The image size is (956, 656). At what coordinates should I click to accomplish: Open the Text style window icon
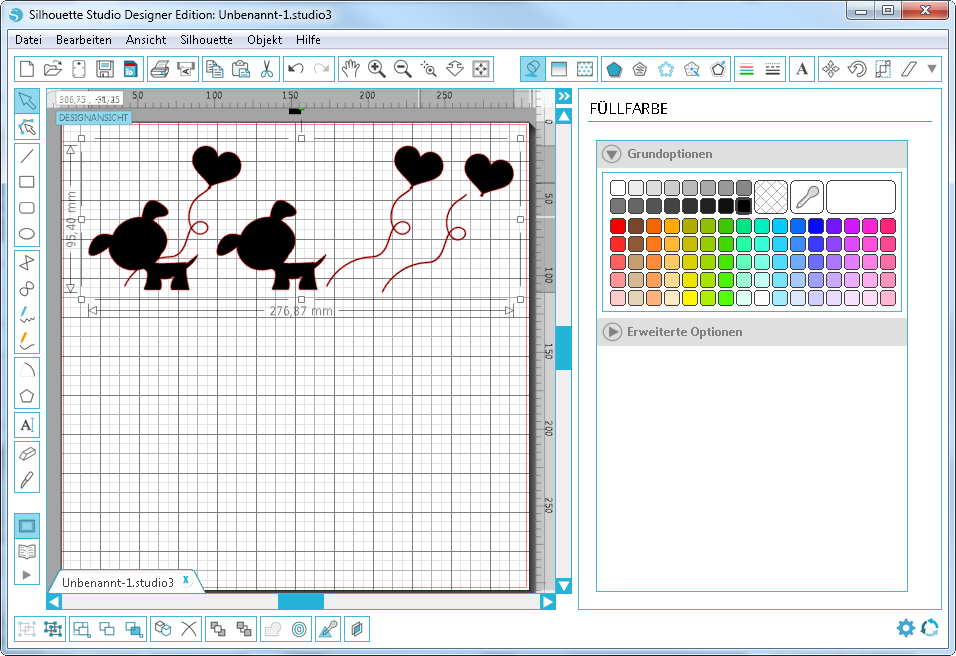point(802,69)
